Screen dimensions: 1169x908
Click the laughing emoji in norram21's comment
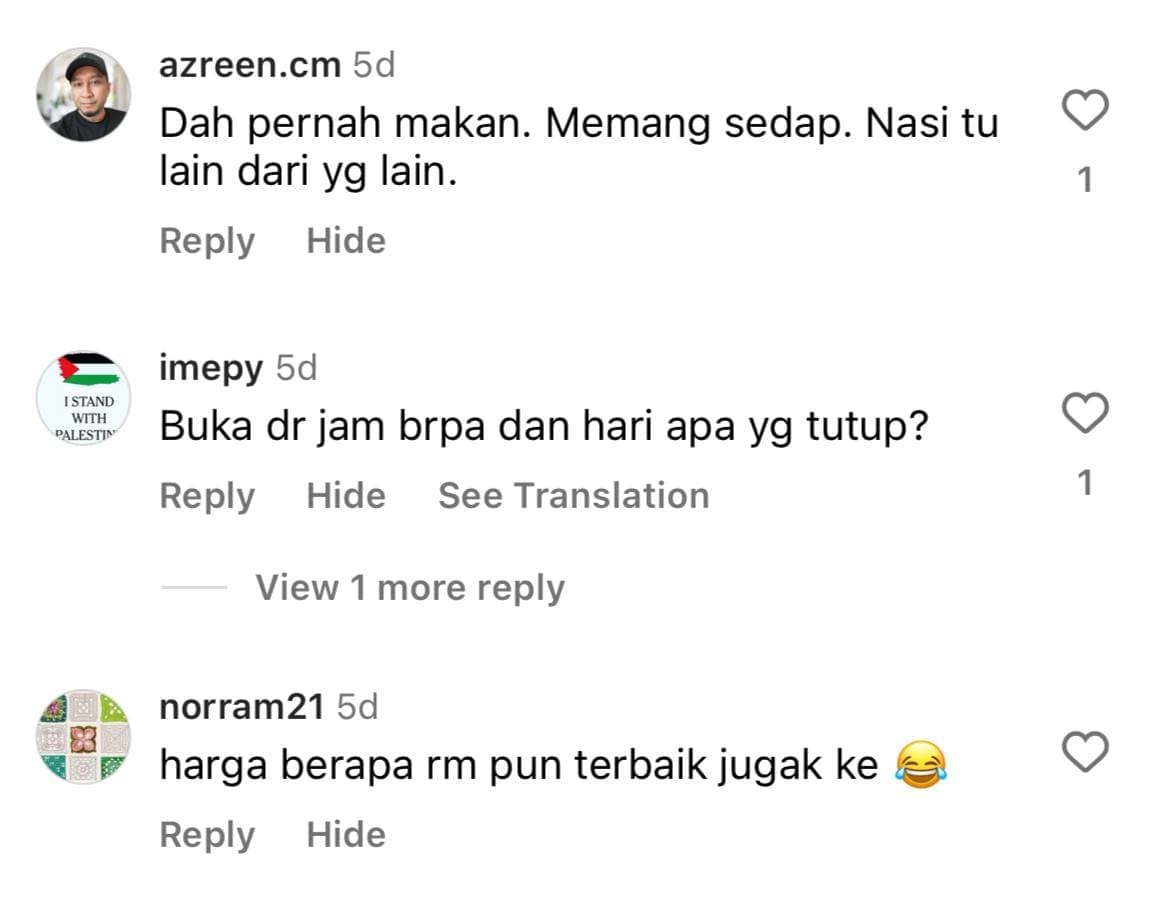point(921,765)
